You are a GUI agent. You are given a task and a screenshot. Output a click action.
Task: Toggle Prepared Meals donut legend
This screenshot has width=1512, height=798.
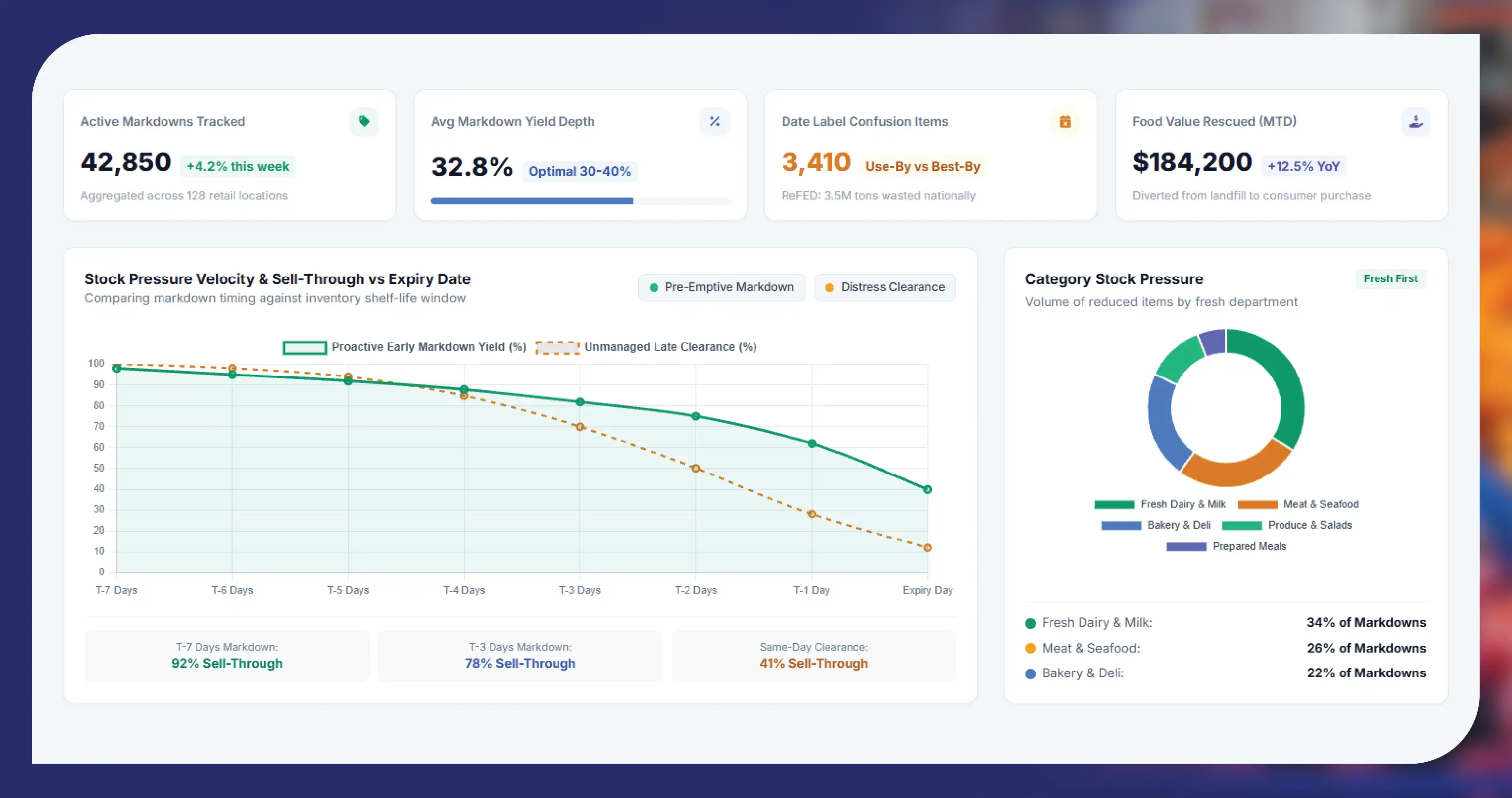(1226, 546)
